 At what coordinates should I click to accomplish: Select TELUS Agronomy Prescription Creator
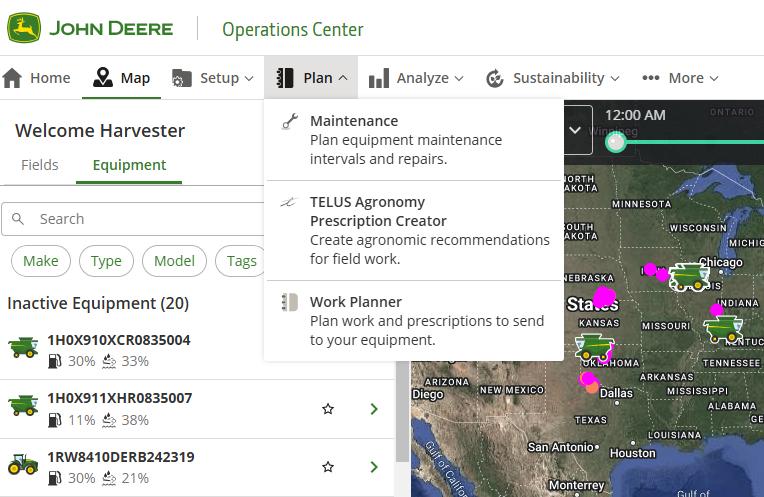pyautogui.click(x=378, y=211)
